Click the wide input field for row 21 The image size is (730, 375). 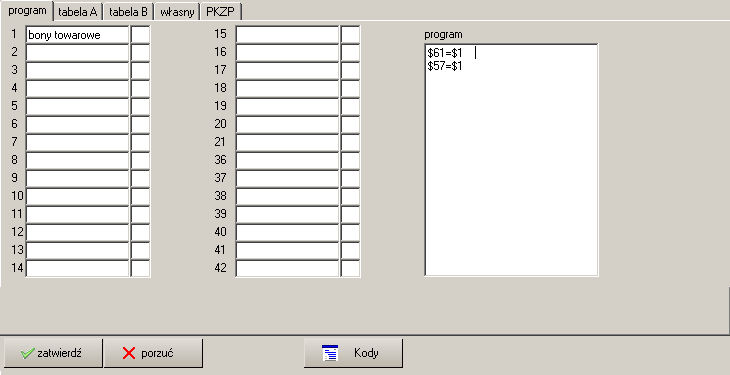[287, 143]
